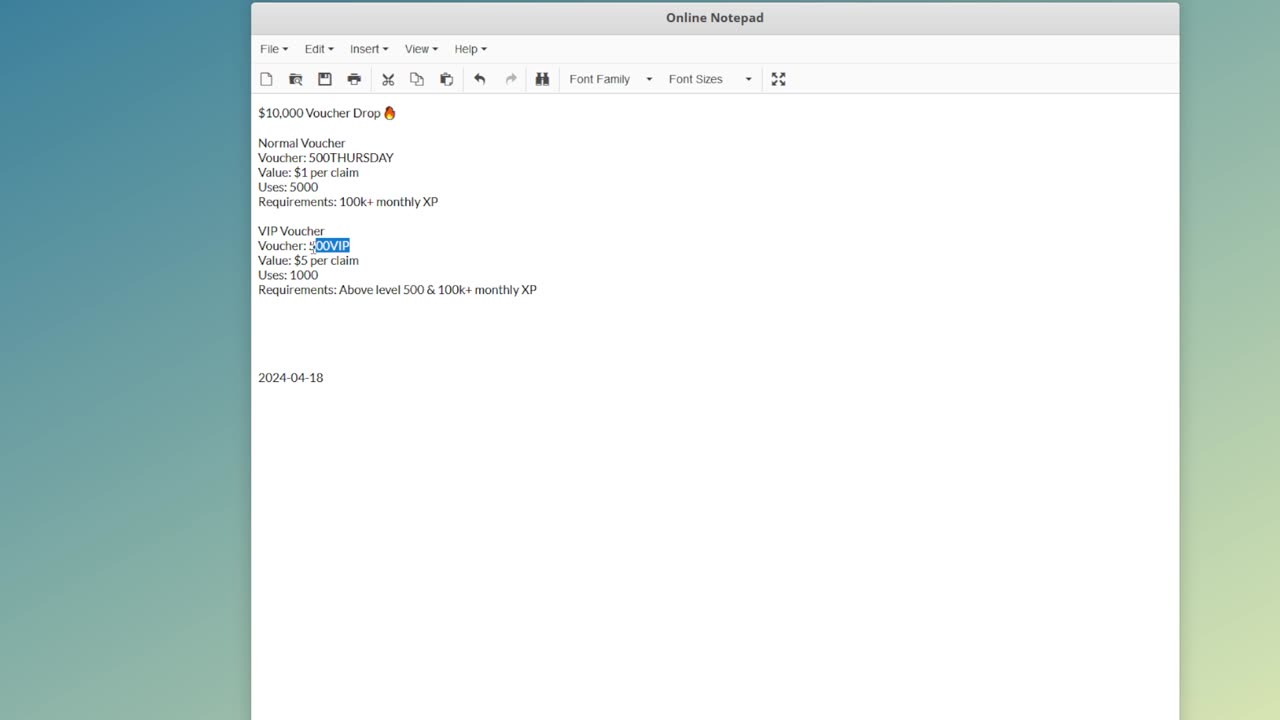The height and width of the screenshot is (720, 1280).
Task: Click the 'Uses: 1000' line
Action: (288, 275)
